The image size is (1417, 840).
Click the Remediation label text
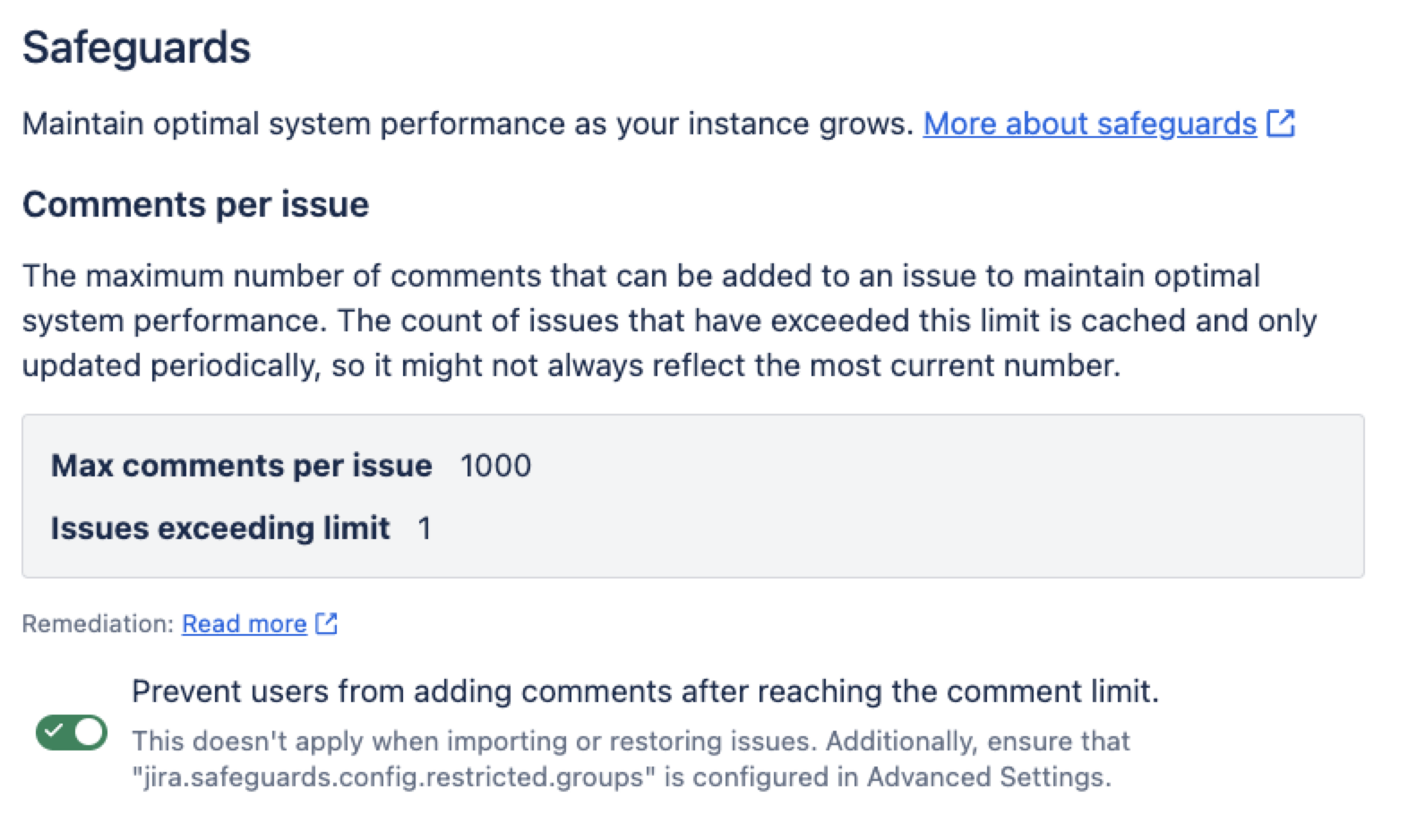(94, 622)
